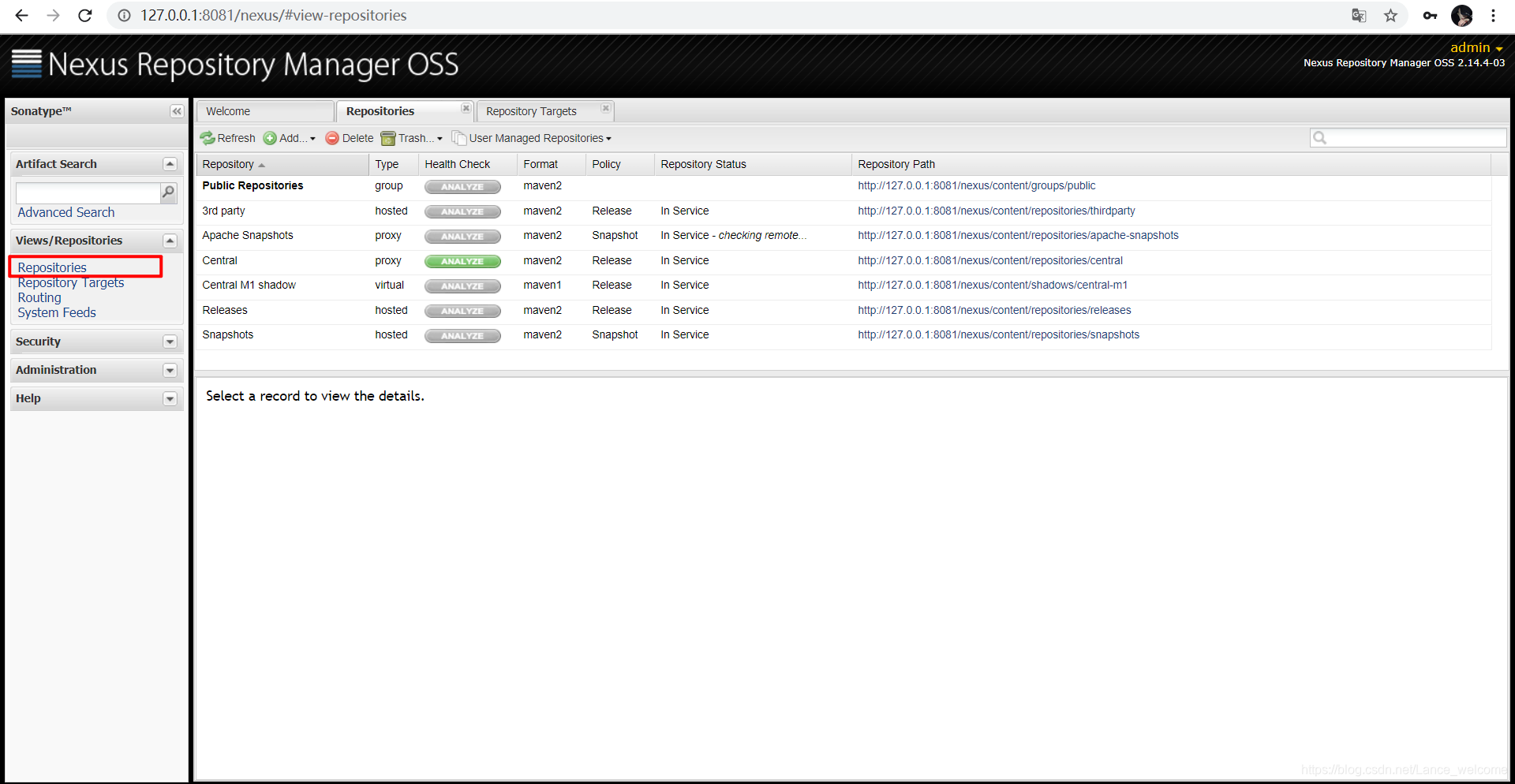The image size is (1515, 784).
Task: Expand the Administration panel
Action: coord(170,370)
